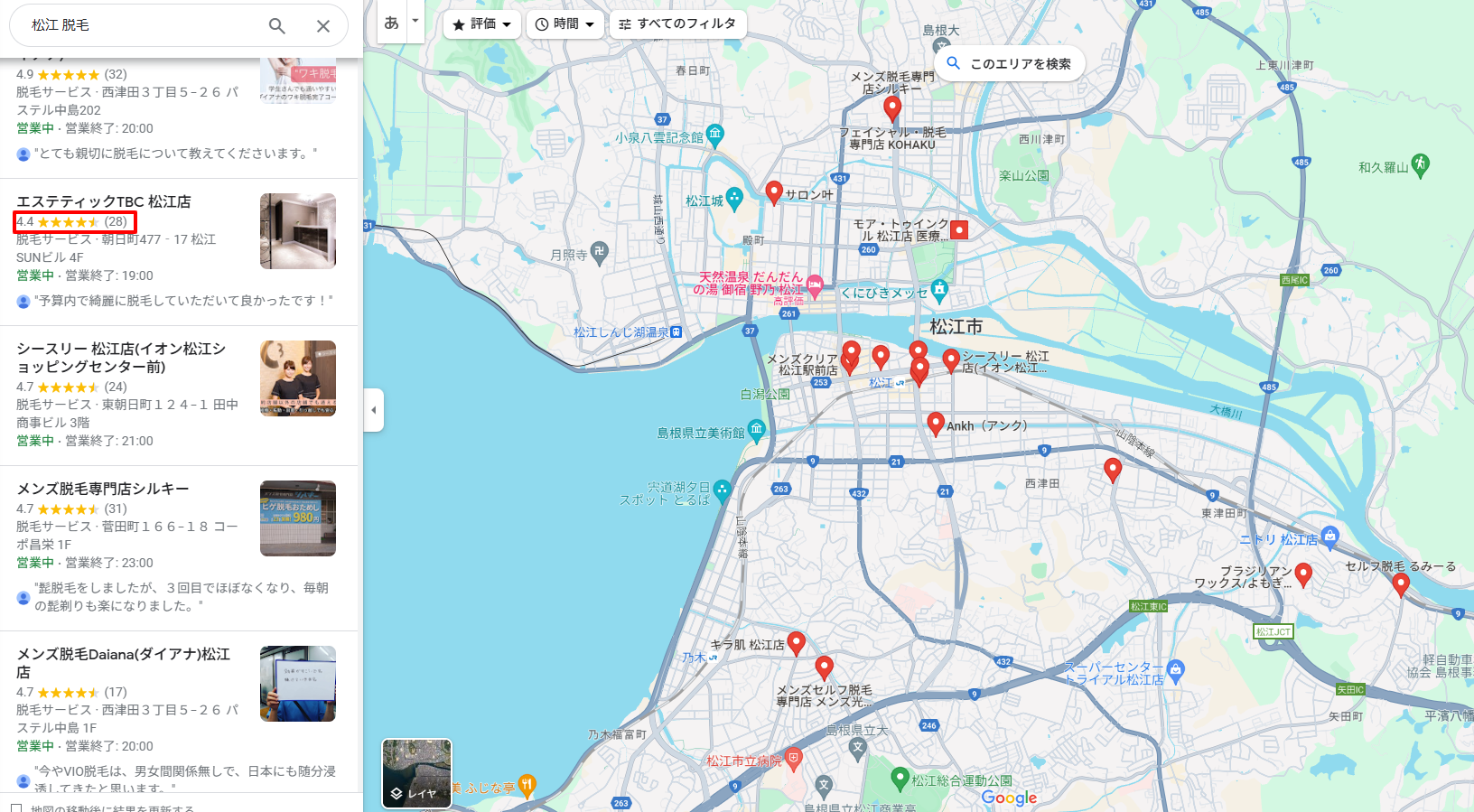The height and width of the screenshot is (812, 1474).
Task: Click the 月照寺 temple icon
Action: 600,252
